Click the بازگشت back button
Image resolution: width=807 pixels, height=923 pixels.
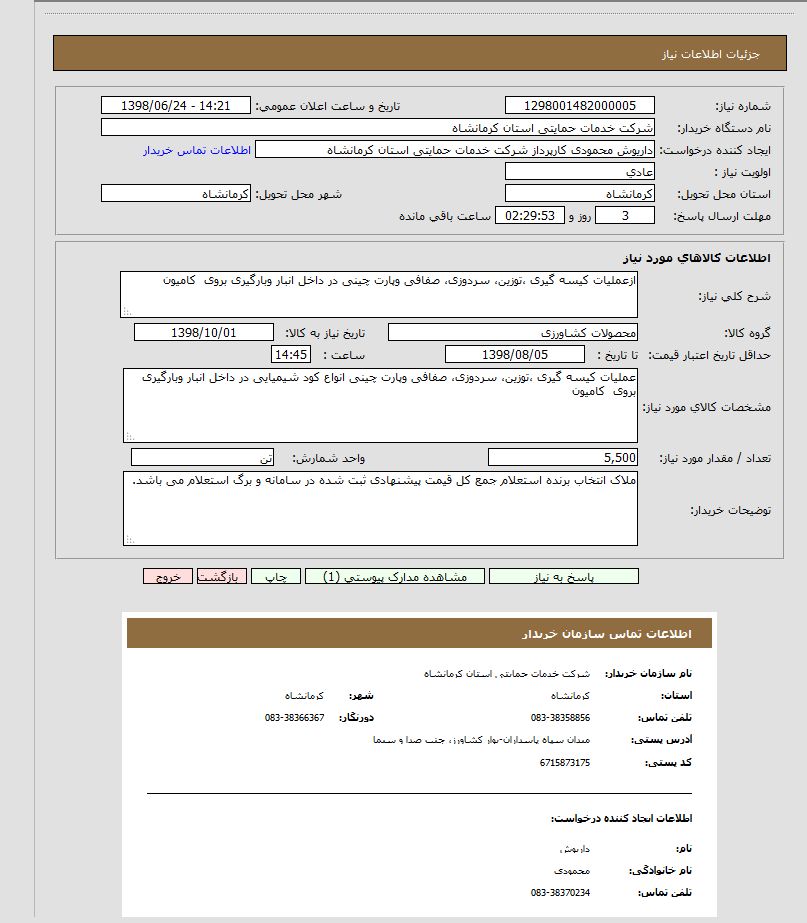(x=221, y=577)
